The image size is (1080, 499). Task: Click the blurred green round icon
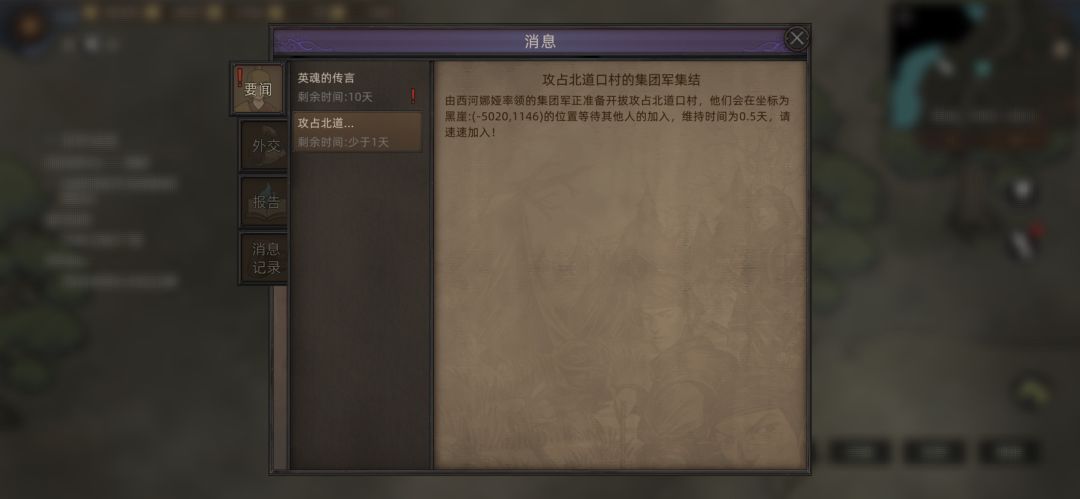1031,393
